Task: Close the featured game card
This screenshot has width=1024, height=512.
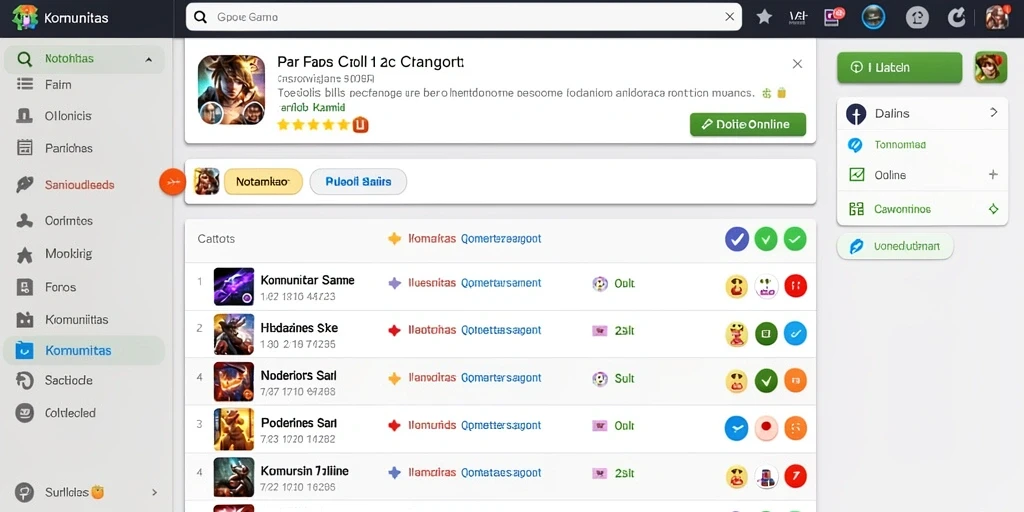Action: pos(797,64)
